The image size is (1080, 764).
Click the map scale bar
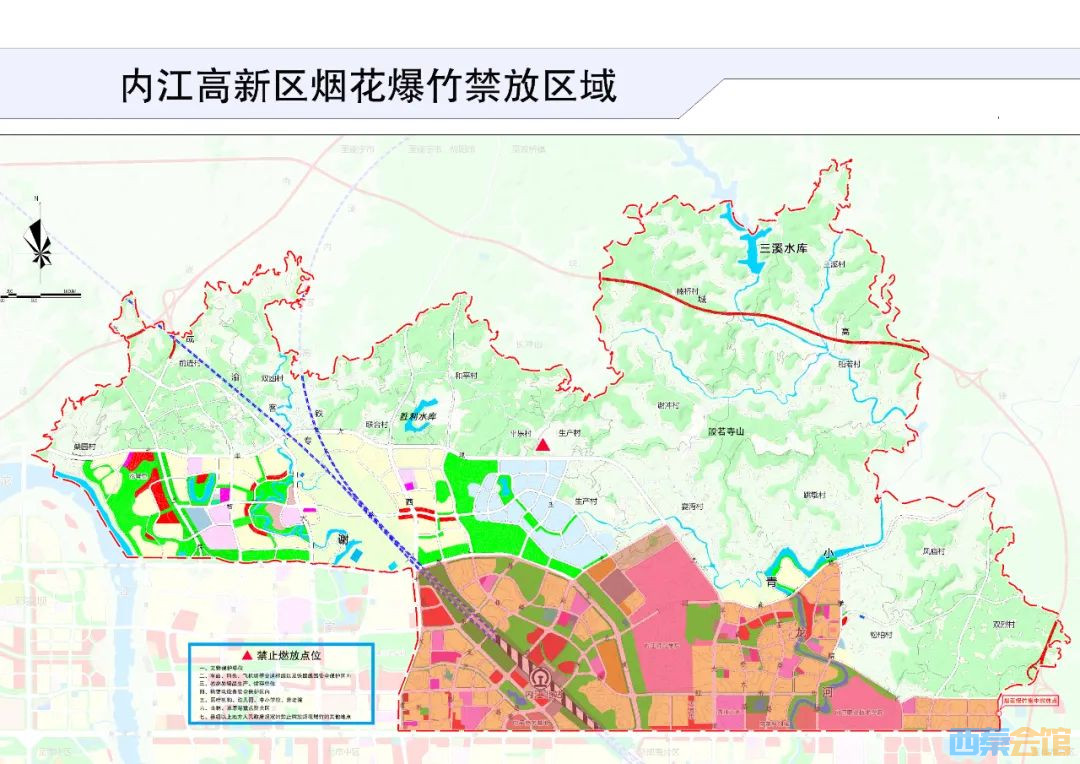(x=41, y=295)
